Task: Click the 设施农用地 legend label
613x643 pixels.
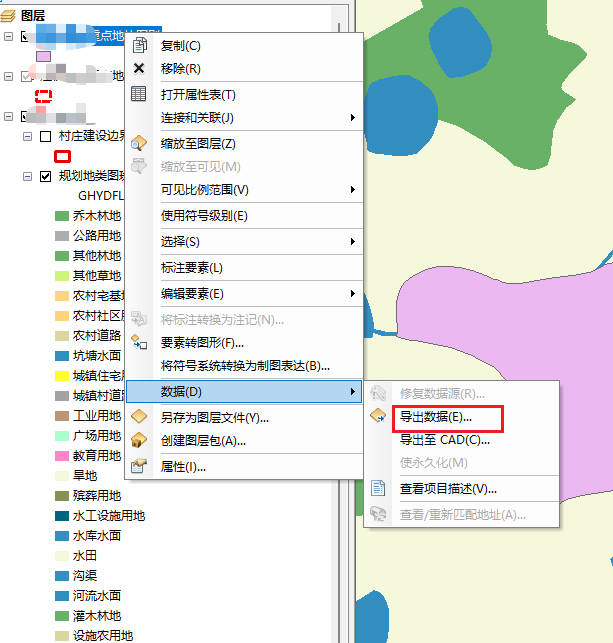Action: pos(103,635)
